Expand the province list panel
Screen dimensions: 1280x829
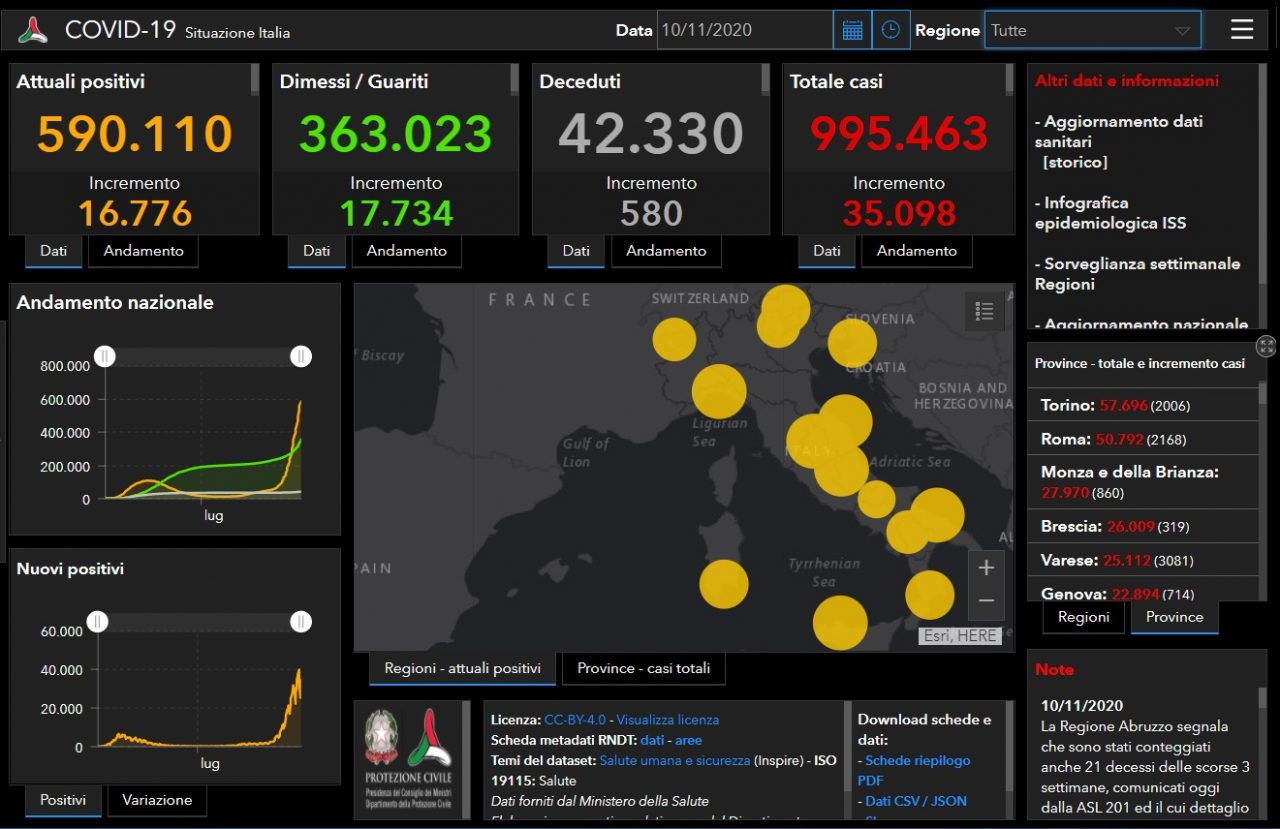[1266, 346]
